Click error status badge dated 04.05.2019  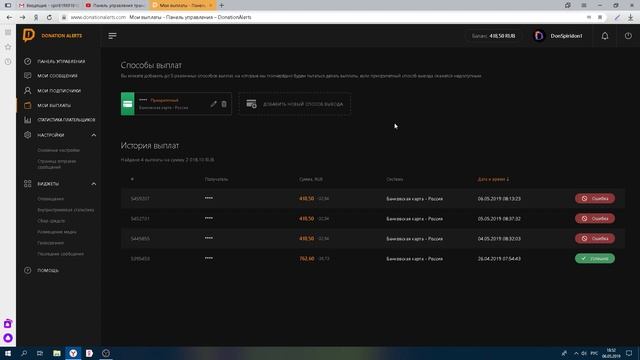tap(595, 238)
